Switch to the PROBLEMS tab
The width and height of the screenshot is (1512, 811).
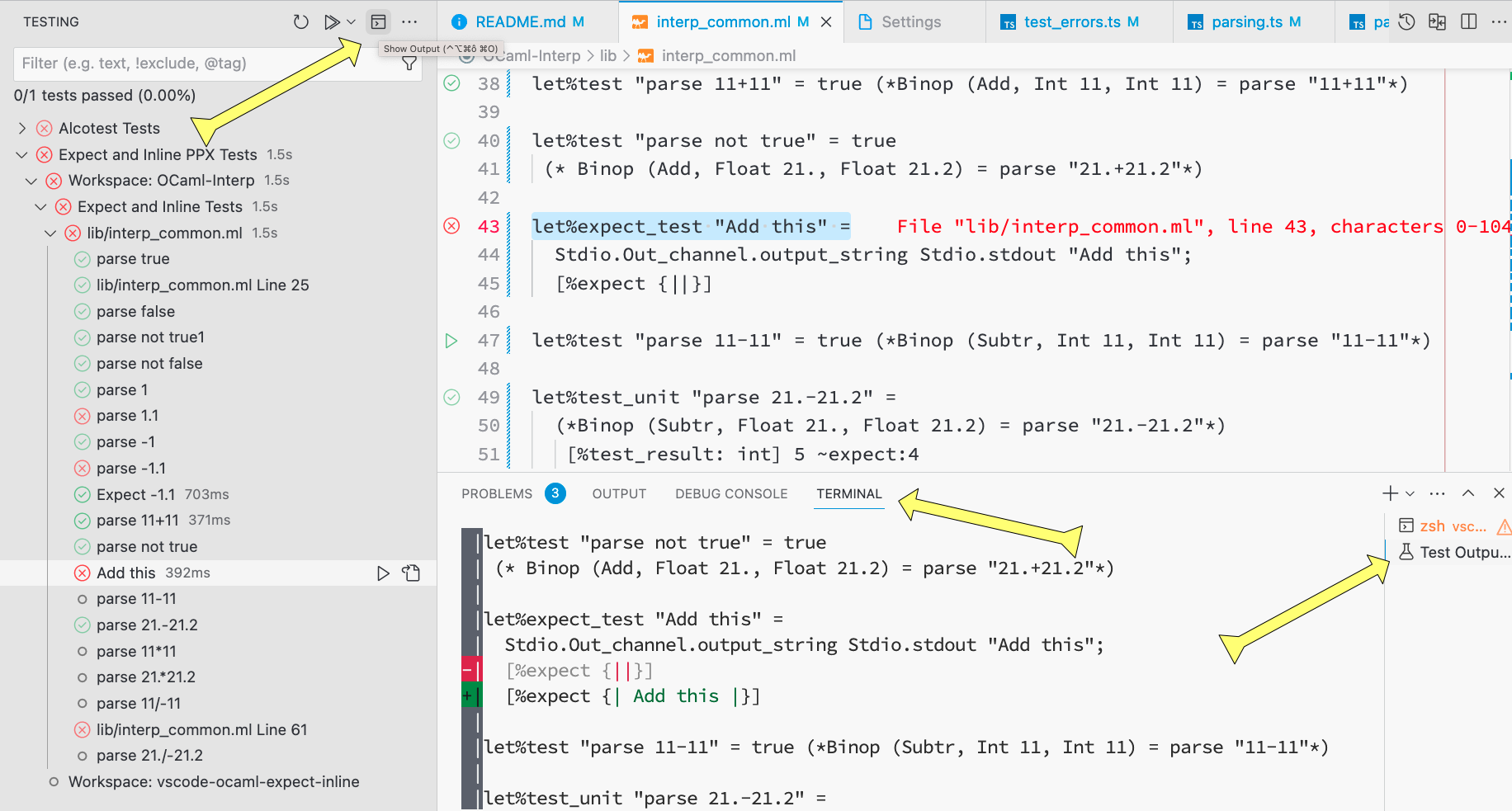(496, 493)
